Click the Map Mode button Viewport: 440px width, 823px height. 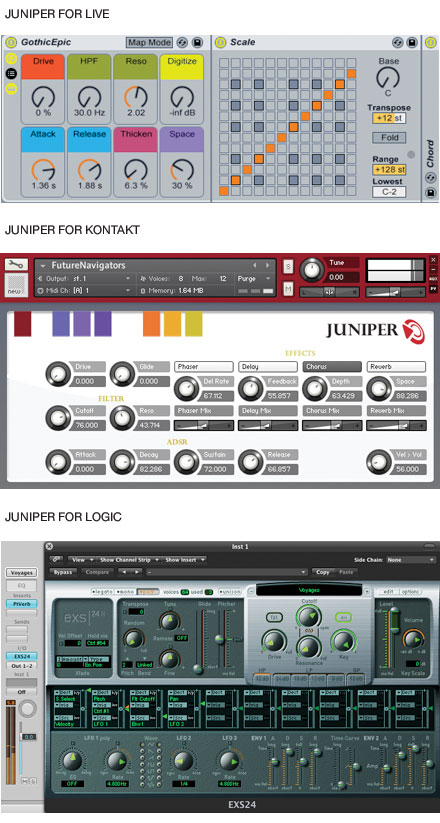click(x=149, y=42)
